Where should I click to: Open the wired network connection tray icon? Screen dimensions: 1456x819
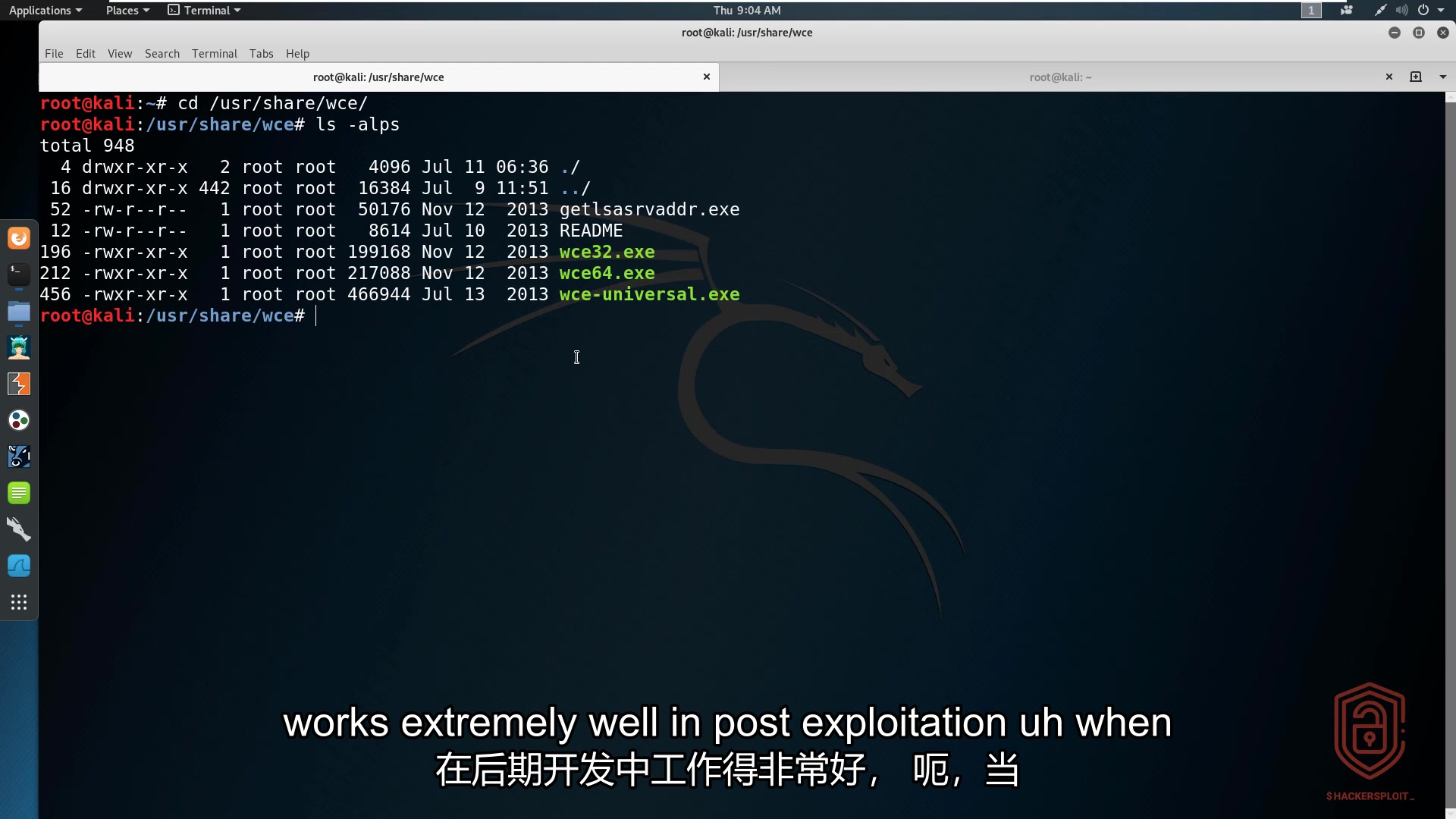point(1380,11)
